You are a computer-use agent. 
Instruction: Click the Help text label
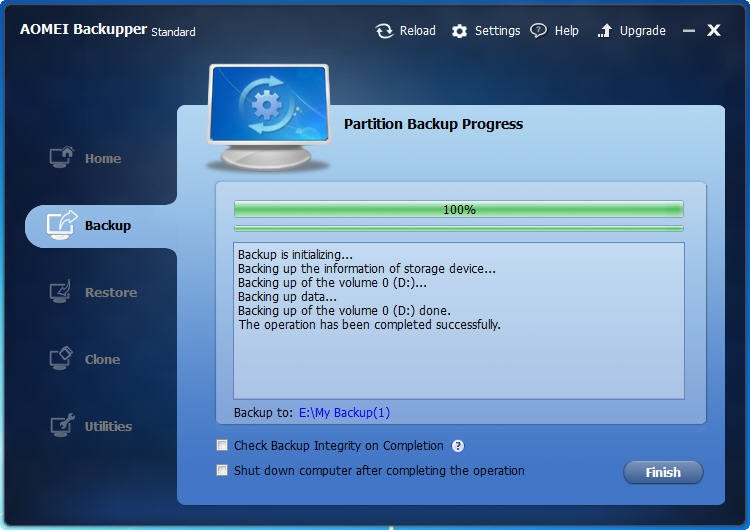566,31
